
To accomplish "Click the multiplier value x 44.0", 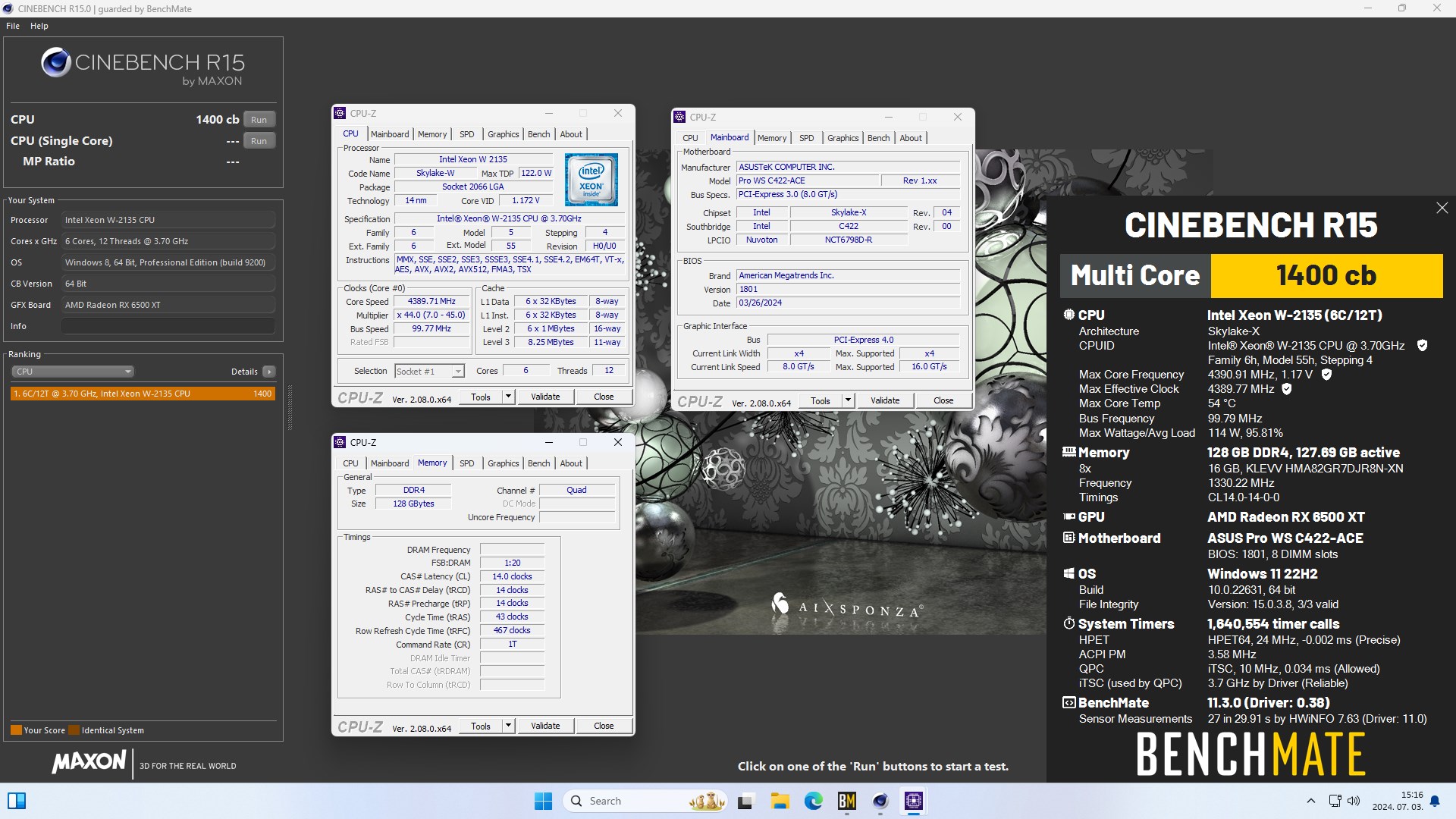I will (x=431, y=315).
